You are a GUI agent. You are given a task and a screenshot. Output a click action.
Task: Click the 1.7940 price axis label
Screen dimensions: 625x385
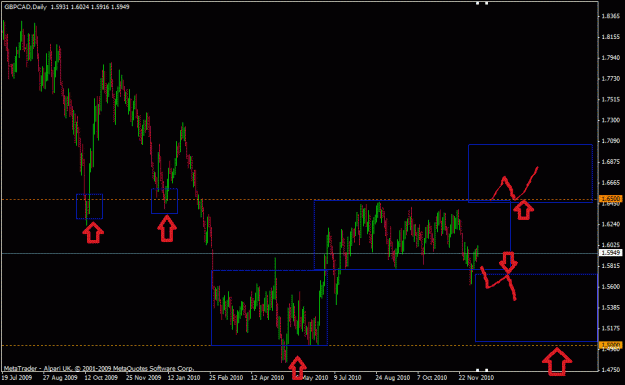click(611, 58)
